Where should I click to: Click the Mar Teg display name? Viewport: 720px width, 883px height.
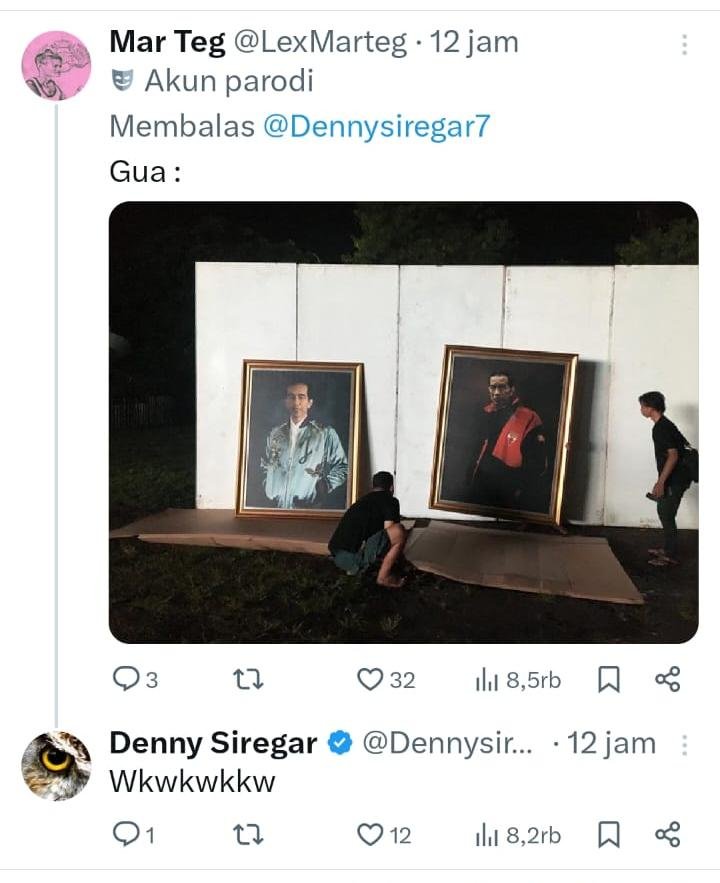(x=166, y=43)
